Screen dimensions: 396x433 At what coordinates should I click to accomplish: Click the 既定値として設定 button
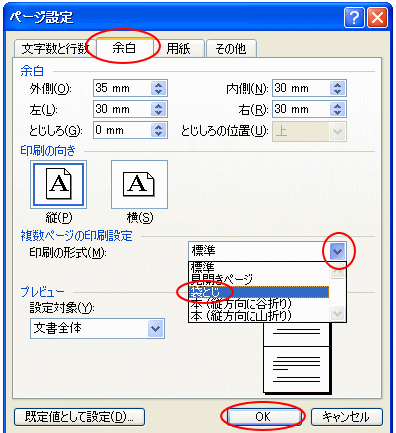coord(79,417)
